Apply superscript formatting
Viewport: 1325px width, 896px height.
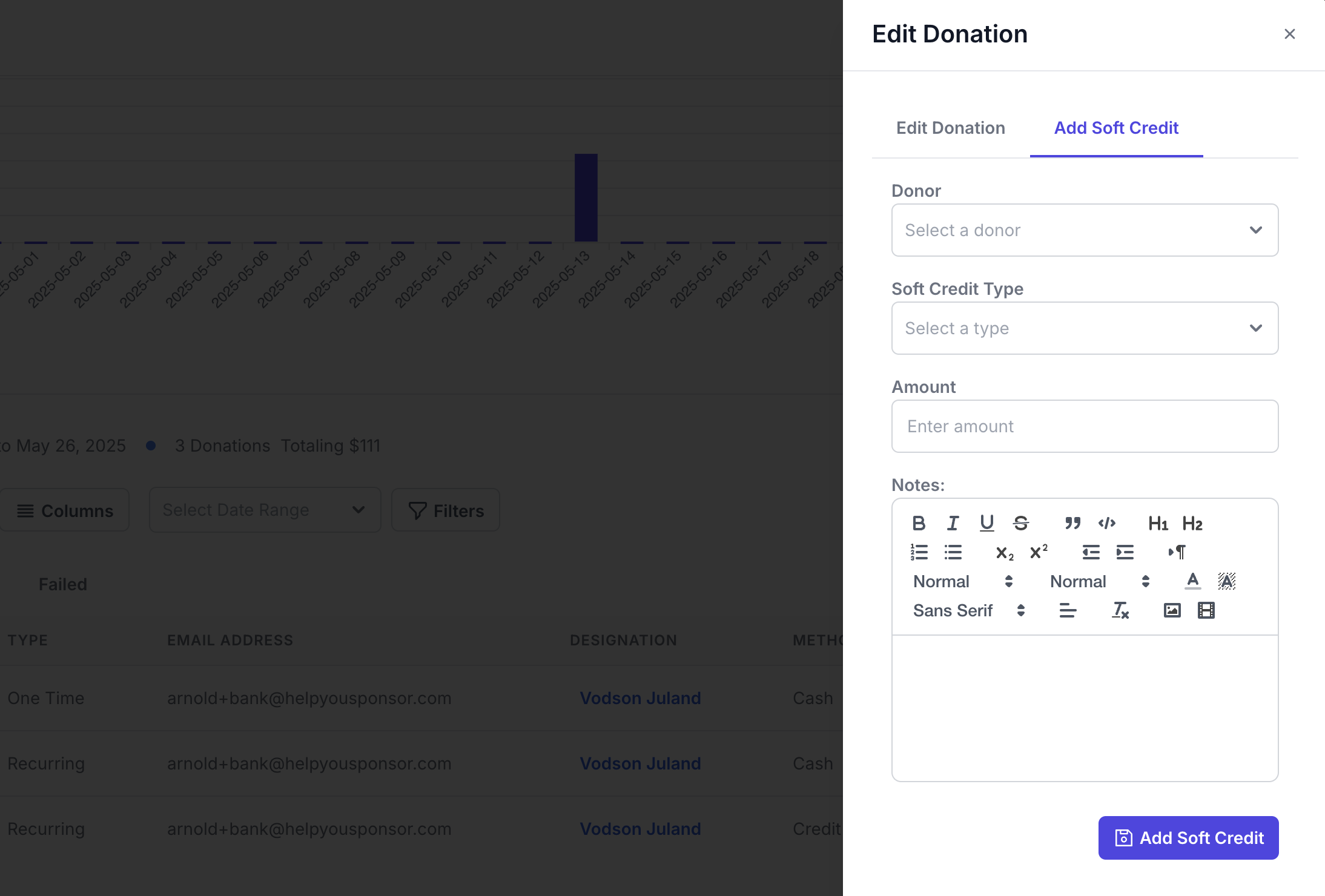pos(1039,552)
